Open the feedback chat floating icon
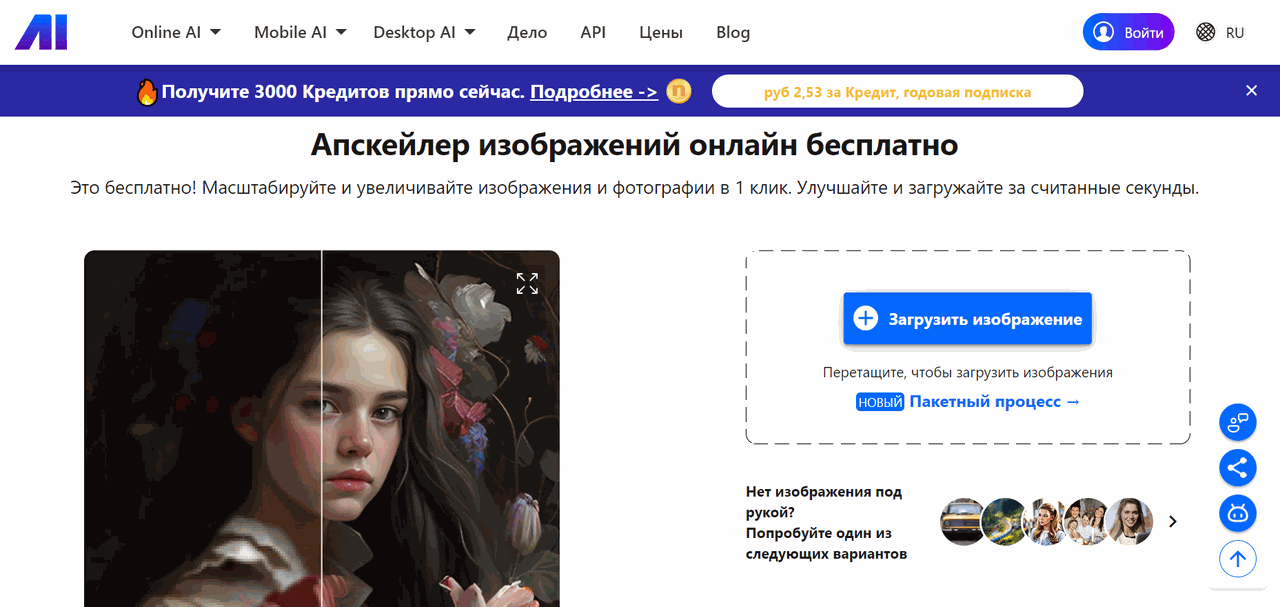 tap(1238, 421)
